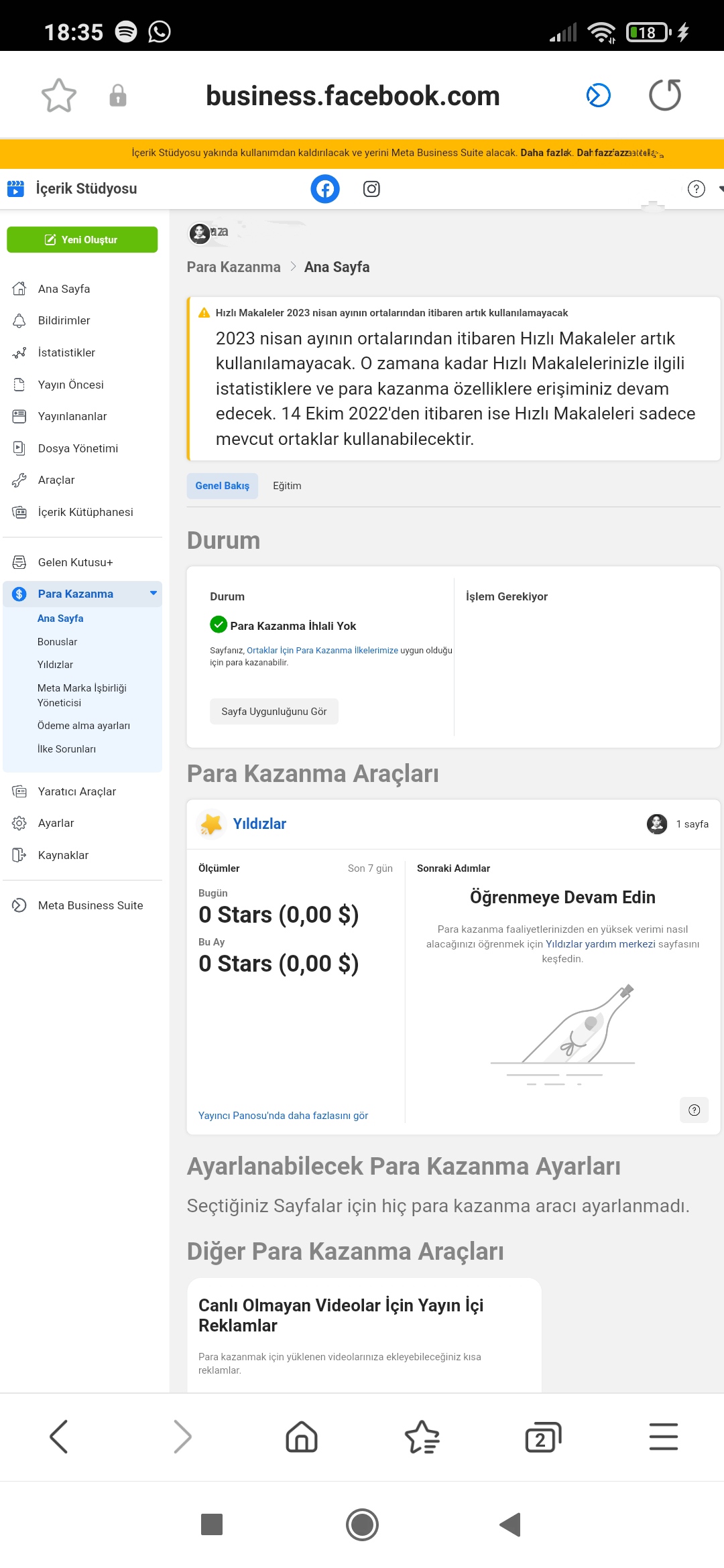Tap the padlock site security icon
This screenshot has height=1568, width=724.
click(118, 95)
